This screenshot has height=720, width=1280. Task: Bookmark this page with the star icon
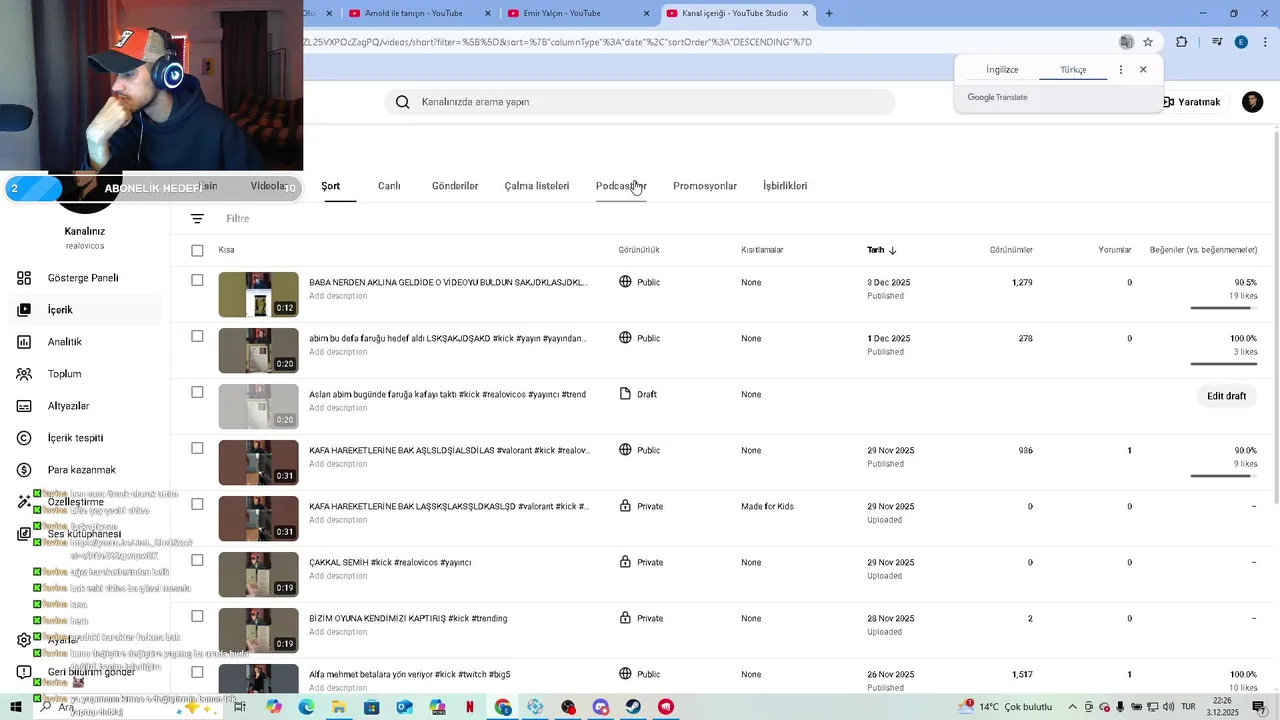(x=1148, y=42)
